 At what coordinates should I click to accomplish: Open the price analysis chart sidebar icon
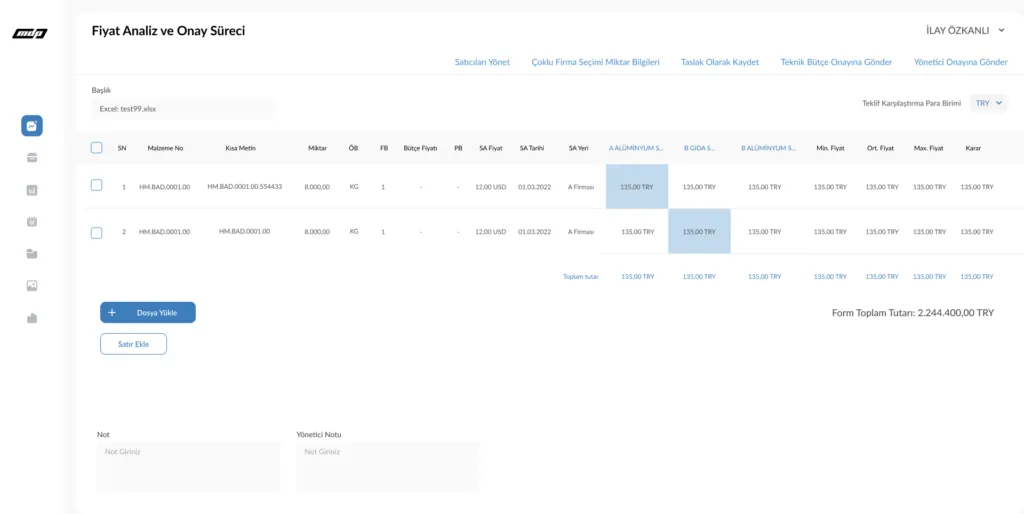(32, 126)
